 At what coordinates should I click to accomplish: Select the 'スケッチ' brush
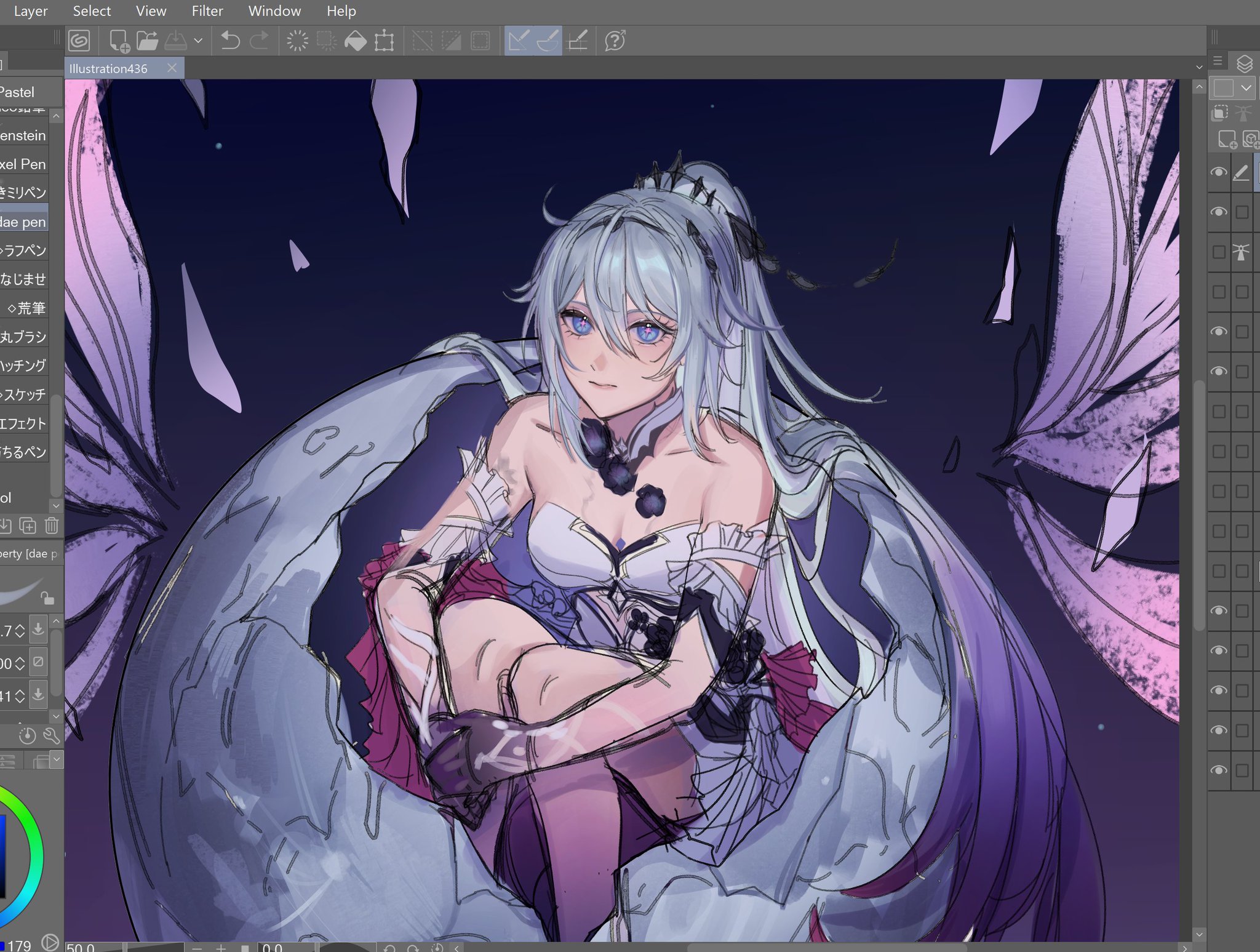(24, 394)
